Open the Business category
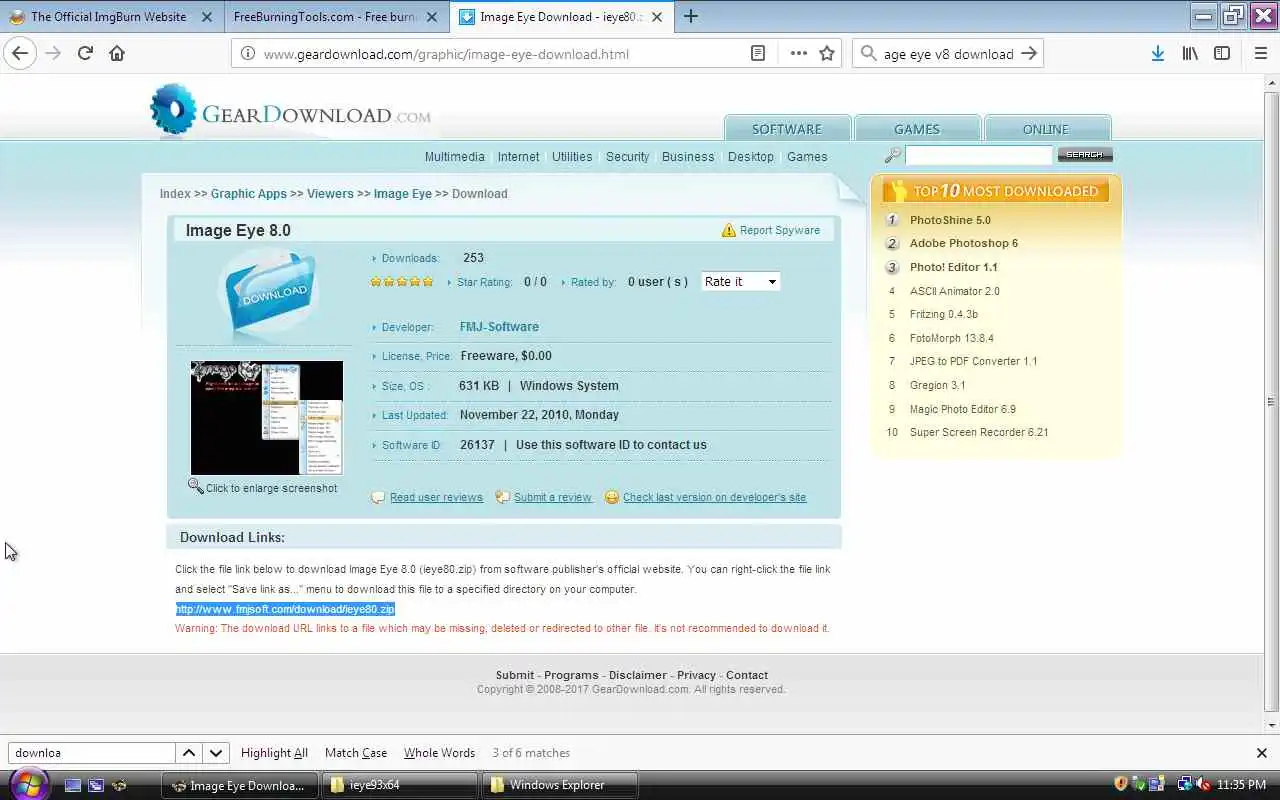 [688, 157]
